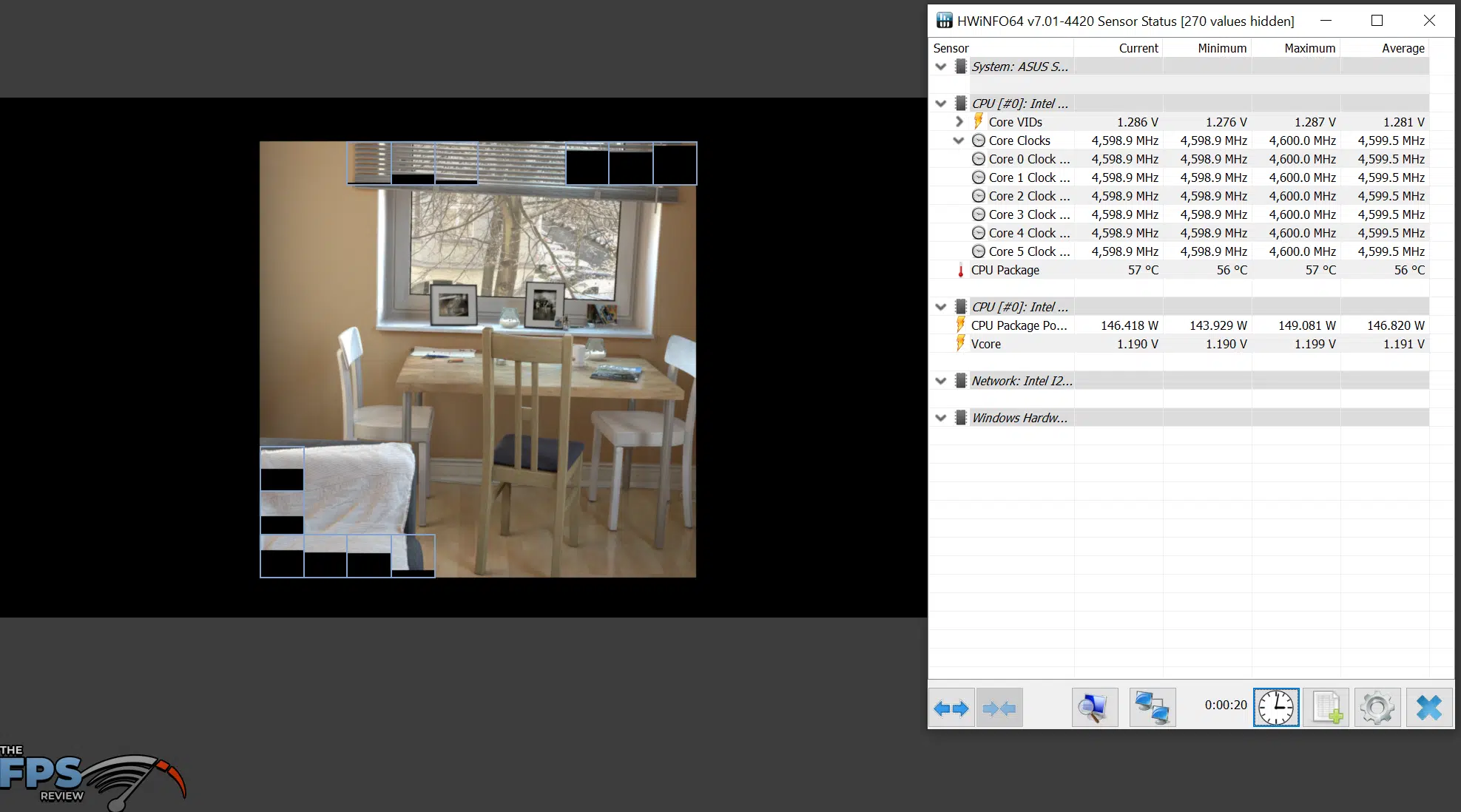The width and height of the screenshot is (1461, 812).
Task: Click the Core VIDs current value 1.286 V
Action: pyautogui.click(x=1138, y=122)
